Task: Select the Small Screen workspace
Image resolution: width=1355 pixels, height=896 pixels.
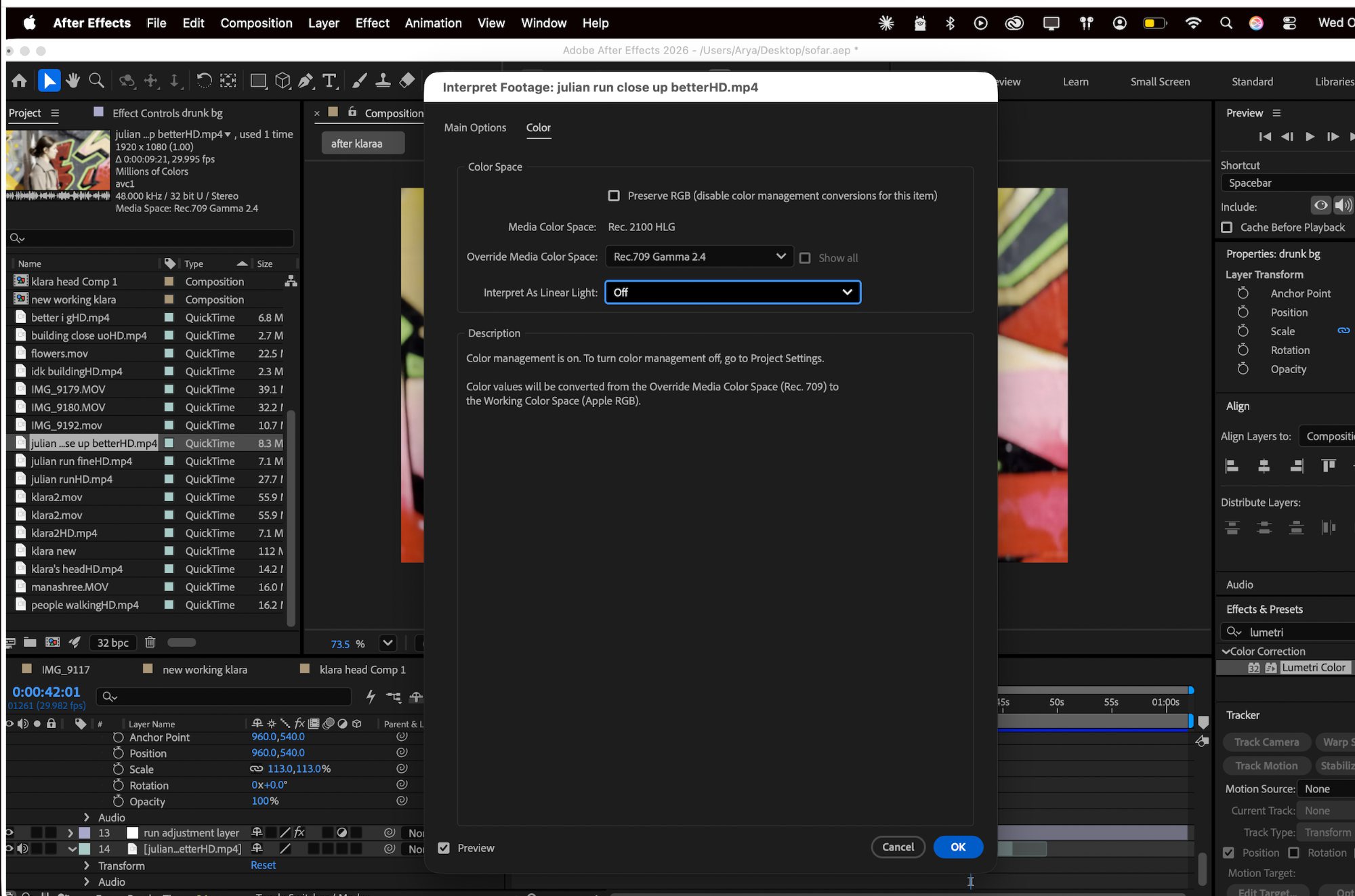Action: 1160,81
